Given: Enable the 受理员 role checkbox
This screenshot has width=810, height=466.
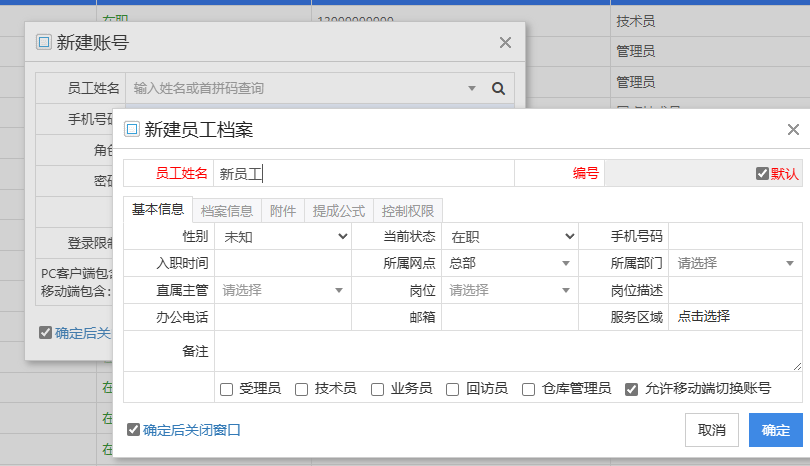Looking at the screenshot, I should pyautogui.click(x=226, y=389).
